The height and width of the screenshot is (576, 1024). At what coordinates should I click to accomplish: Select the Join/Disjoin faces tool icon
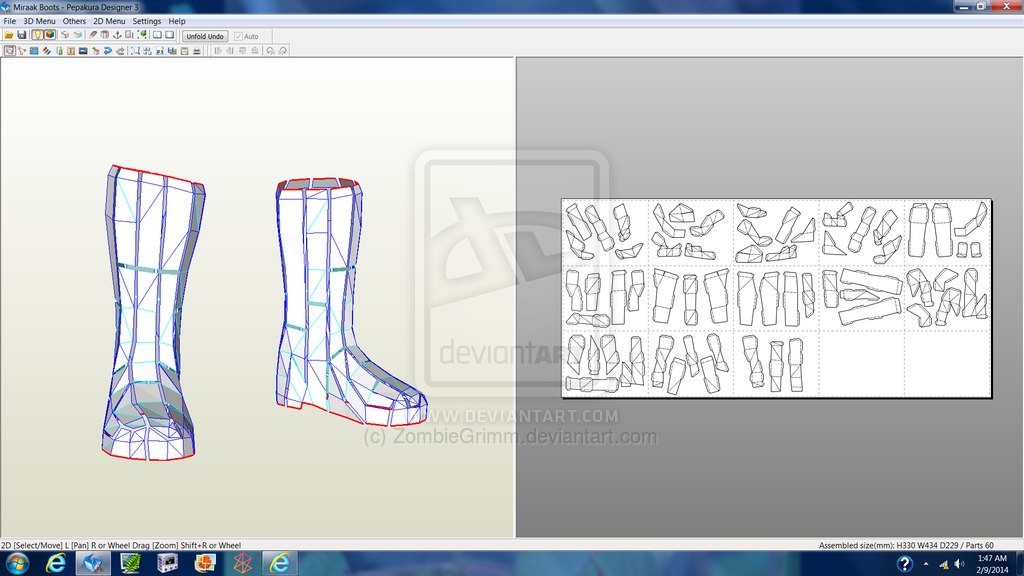click(22, 51)
